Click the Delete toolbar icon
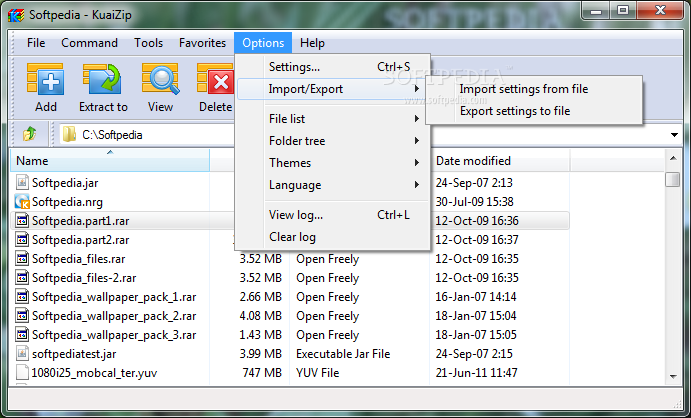 (215, 79)
